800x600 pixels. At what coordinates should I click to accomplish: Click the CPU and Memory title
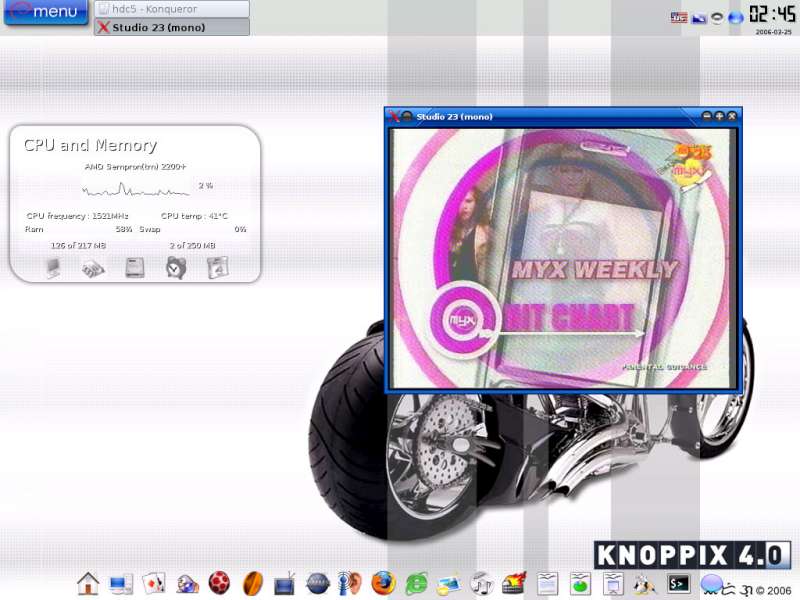[90, 145]
